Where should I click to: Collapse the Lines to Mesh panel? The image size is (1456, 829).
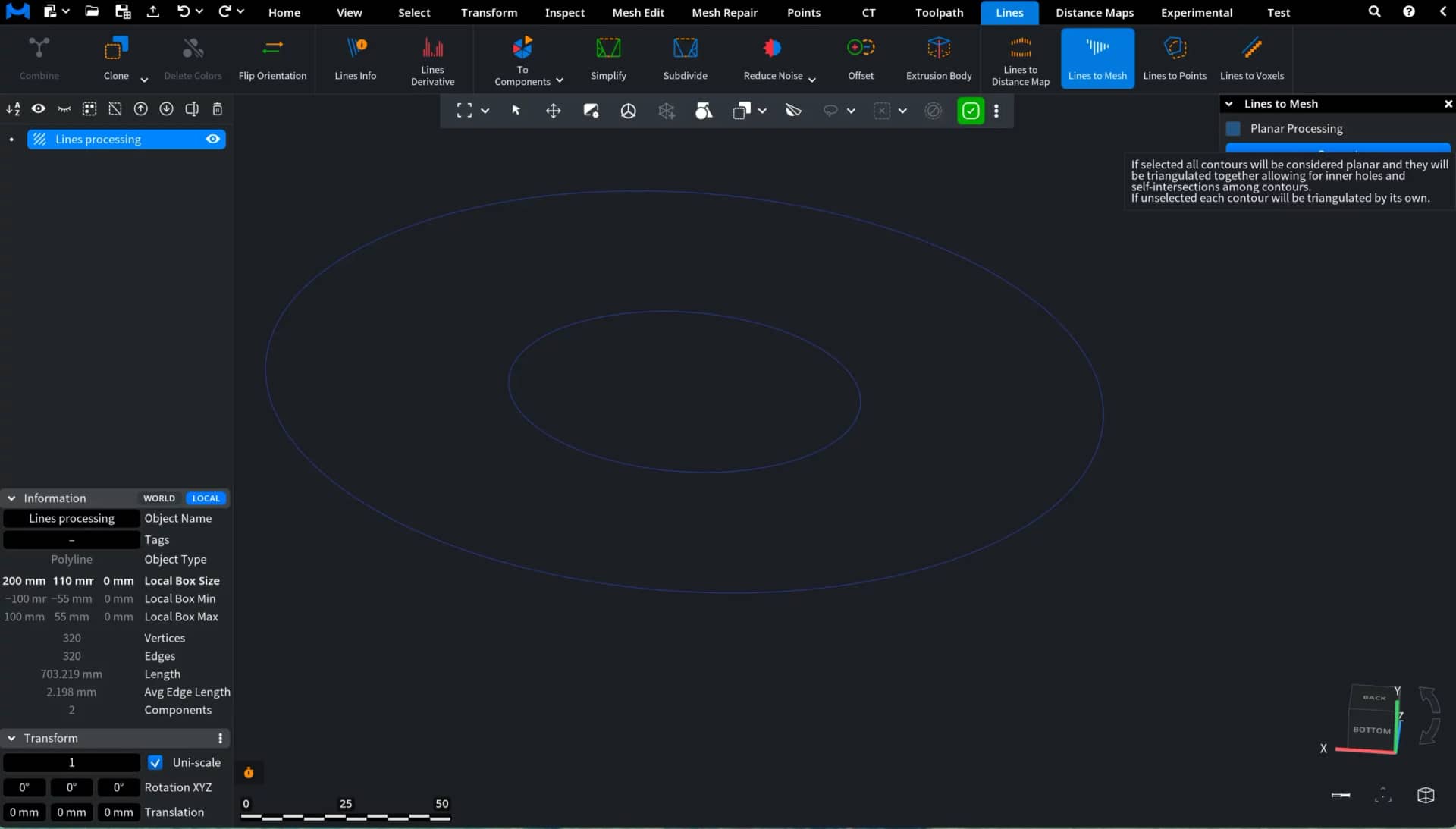point(1229,104)
